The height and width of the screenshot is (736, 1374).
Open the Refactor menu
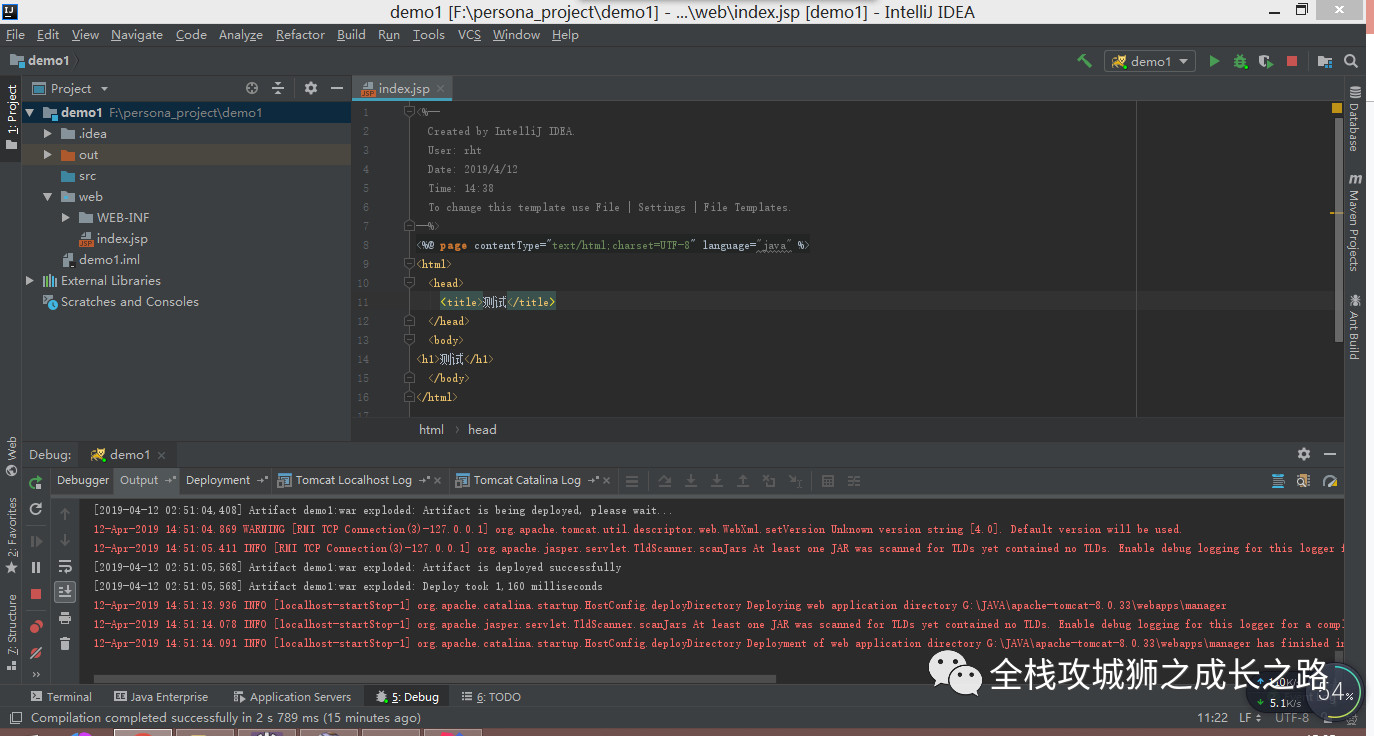[x=300, y=34]
